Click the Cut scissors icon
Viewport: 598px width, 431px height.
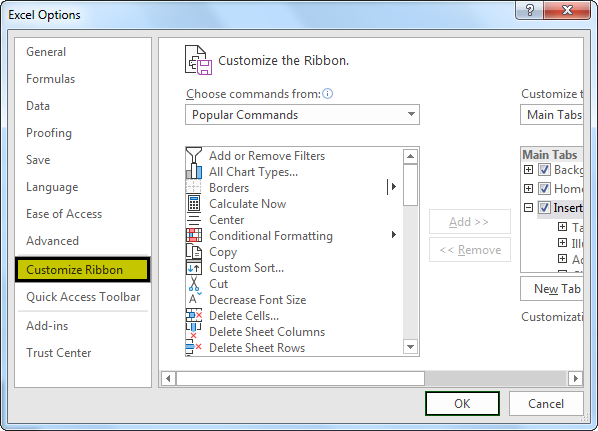pos(195,284)
